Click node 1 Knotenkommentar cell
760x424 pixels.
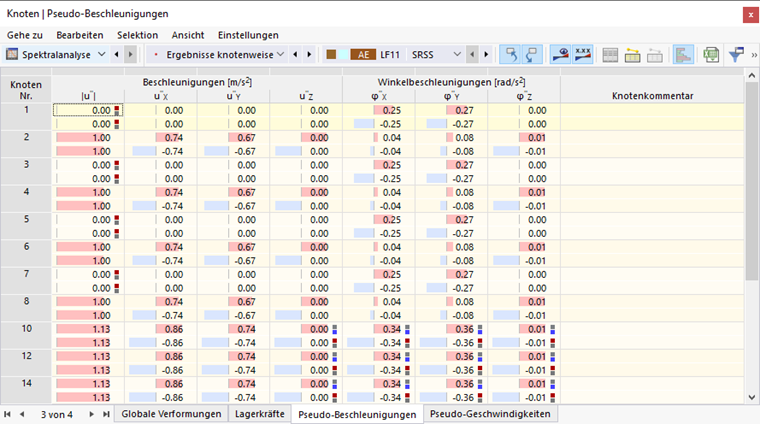(652, 117)
